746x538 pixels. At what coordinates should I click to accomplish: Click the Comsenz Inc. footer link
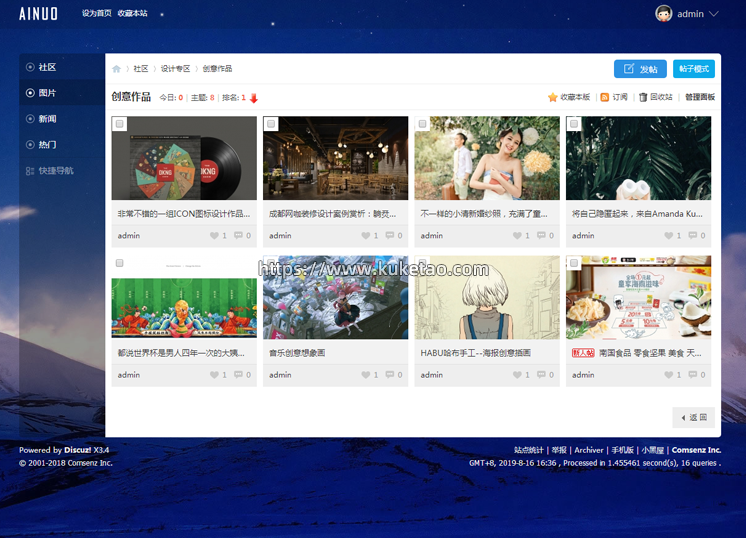[x=696, y=450]
